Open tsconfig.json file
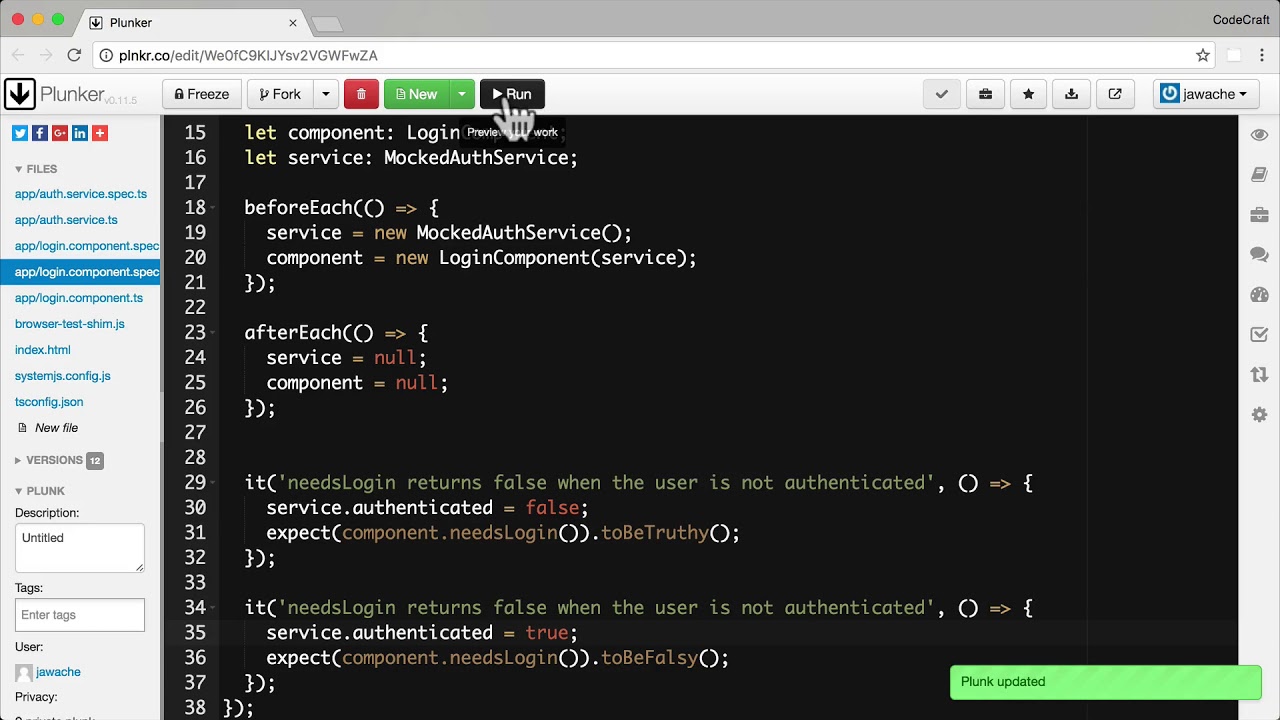This screenshot has width=1280, height=720. coord(49,402)
